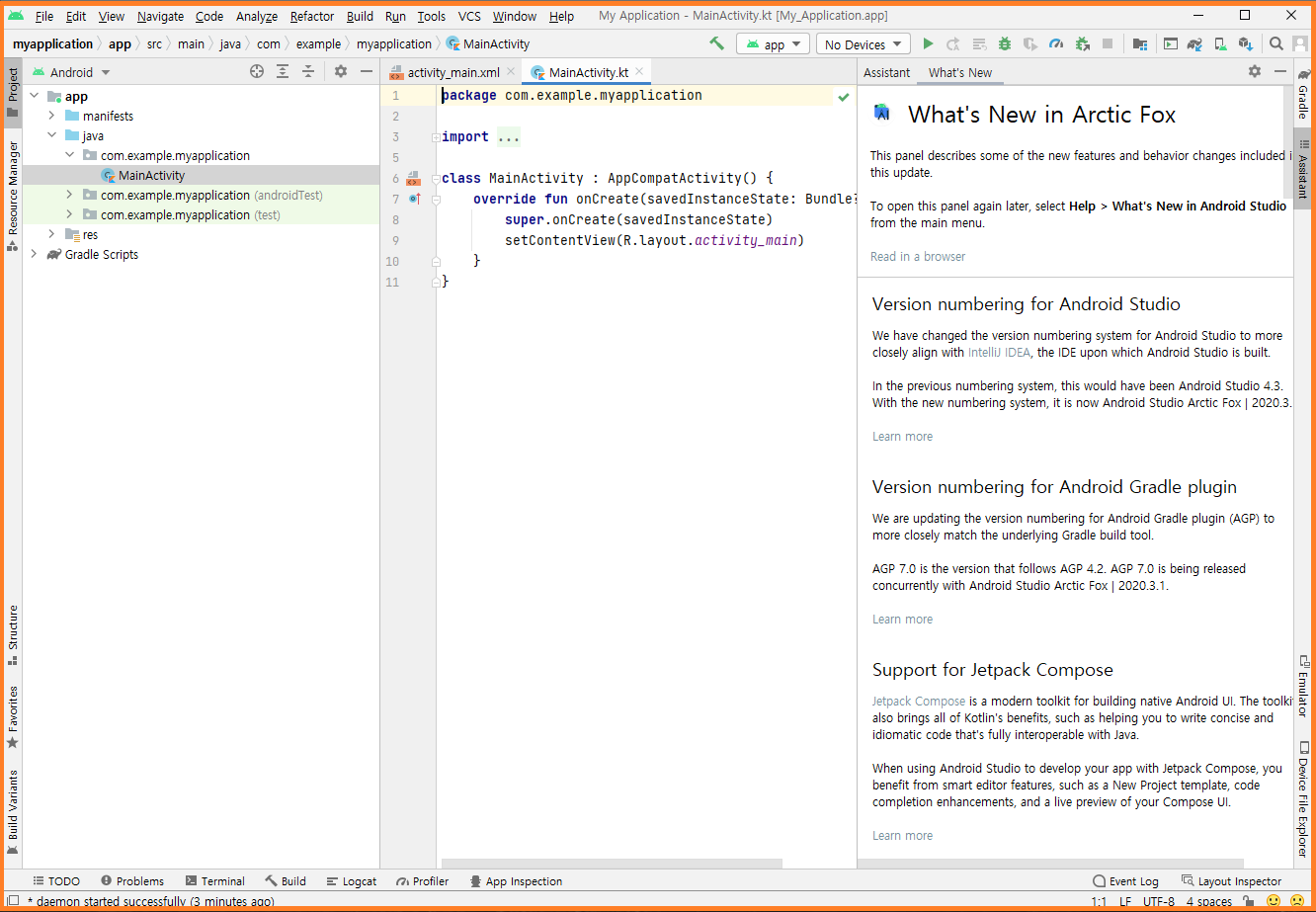Click the happy smiley feedback icon

click(x=1274, y=901)
